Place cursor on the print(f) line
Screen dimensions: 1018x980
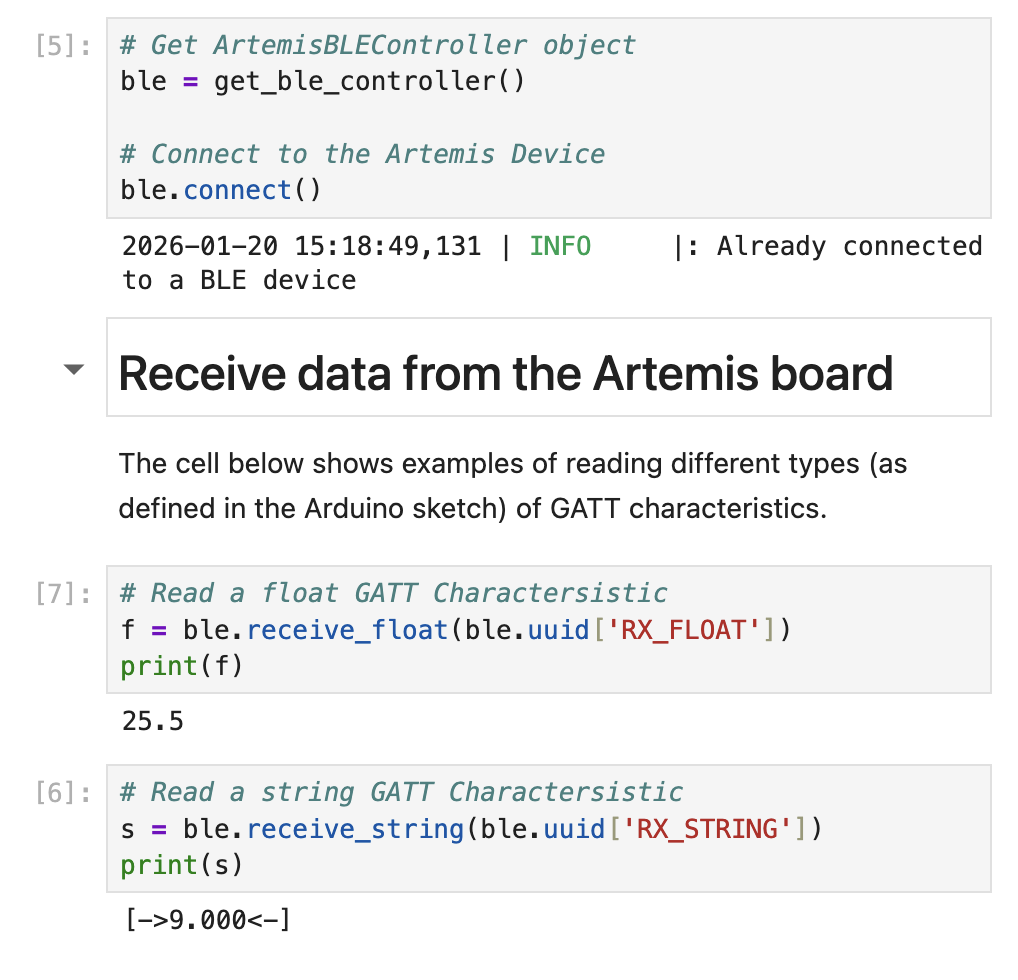(181, 665)
